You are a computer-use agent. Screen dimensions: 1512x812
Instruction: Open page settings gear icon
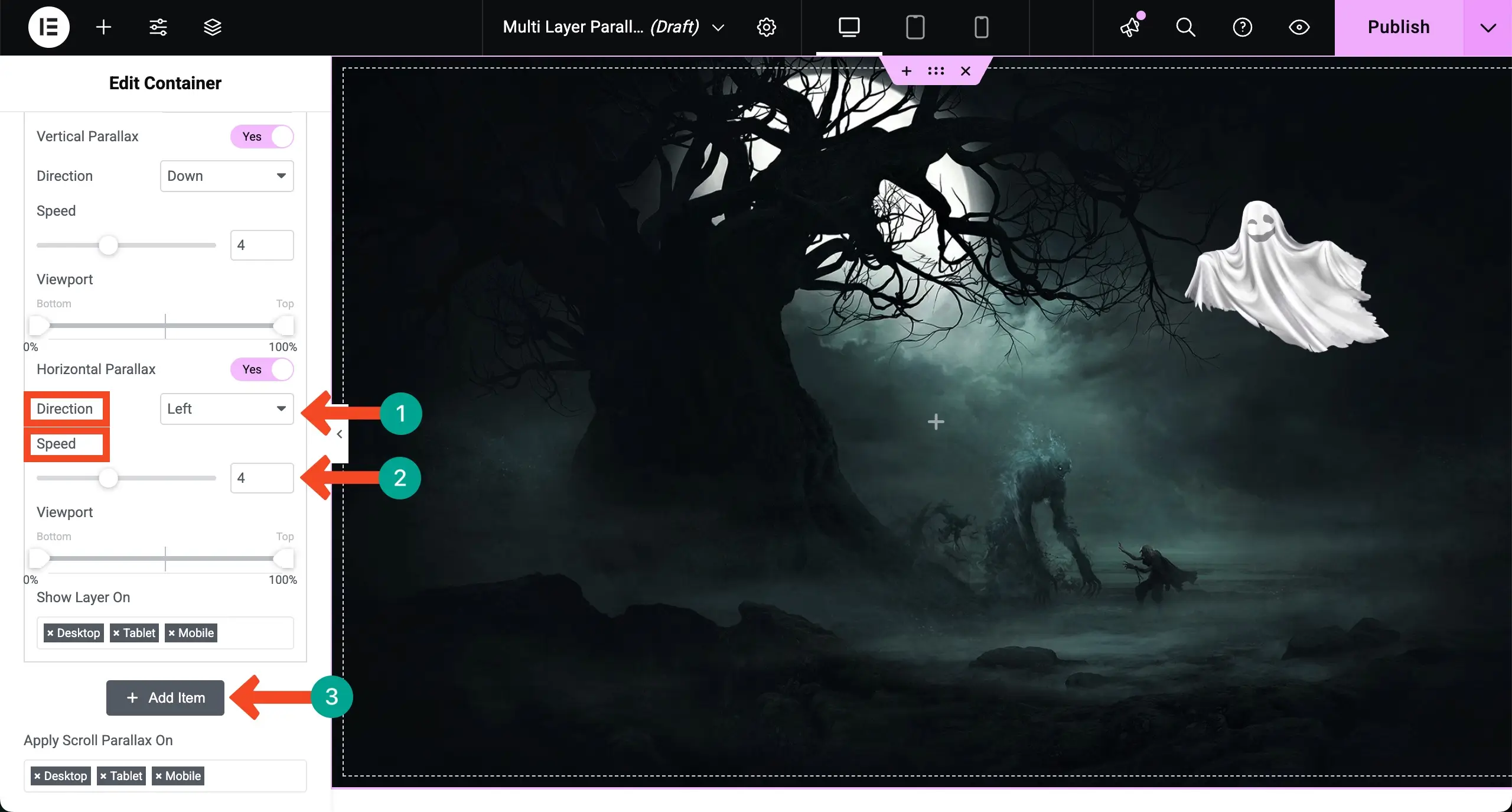(x=766, y=27)
